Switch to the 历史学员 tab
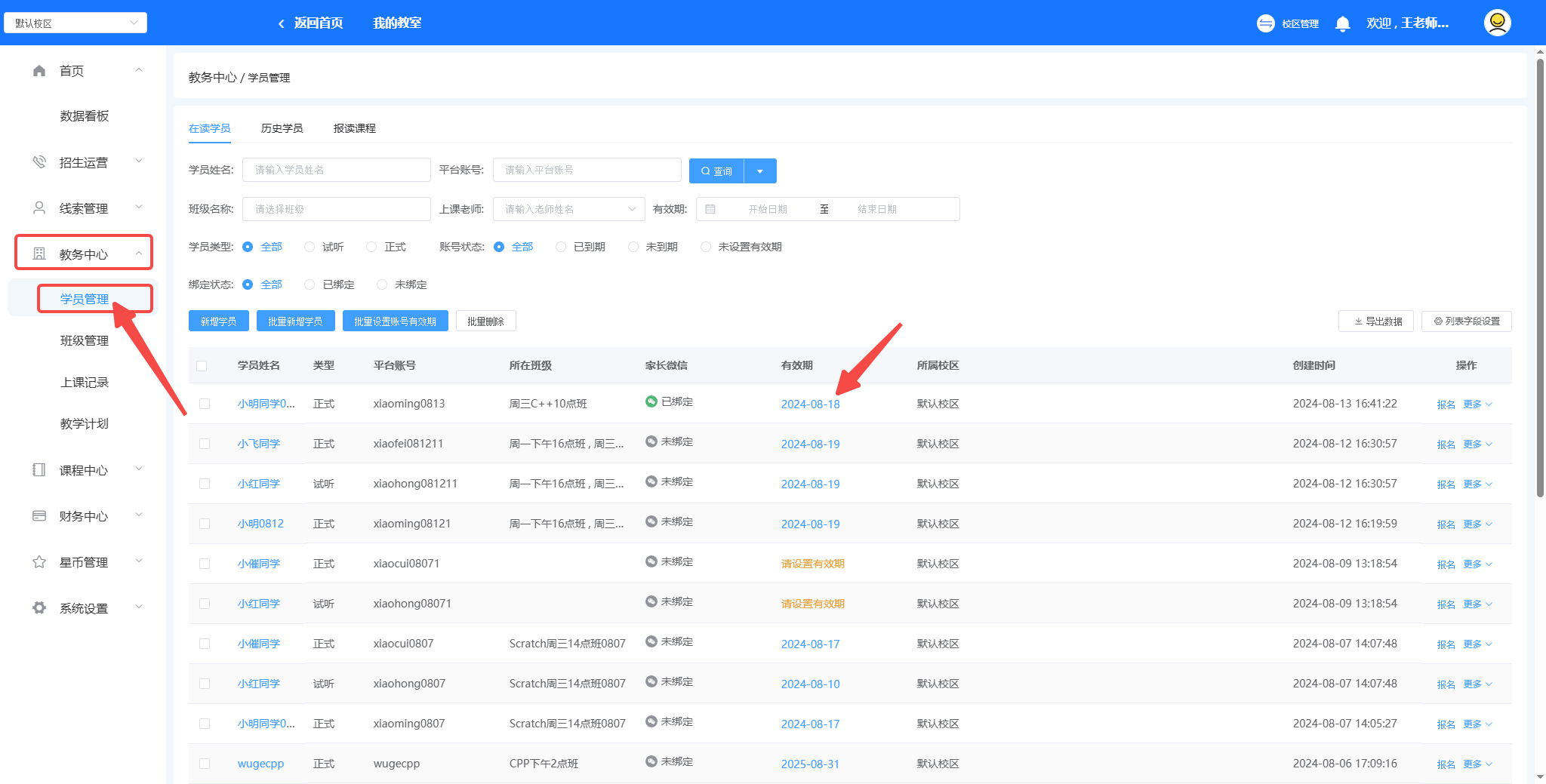 click(282, 128)
